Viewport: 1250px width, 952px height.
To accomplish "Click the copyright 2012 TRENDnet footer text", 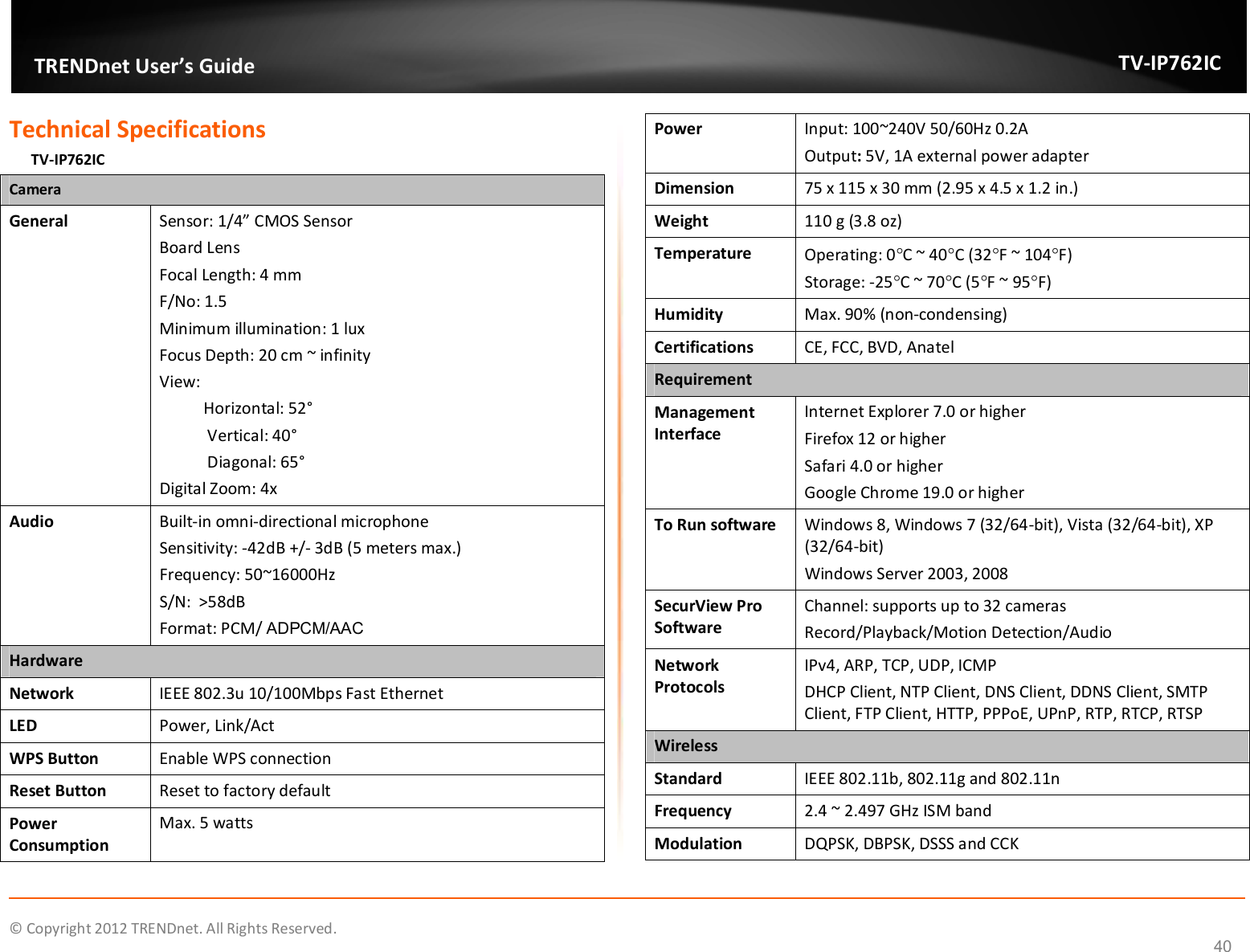I will click(x=173, y=929).
